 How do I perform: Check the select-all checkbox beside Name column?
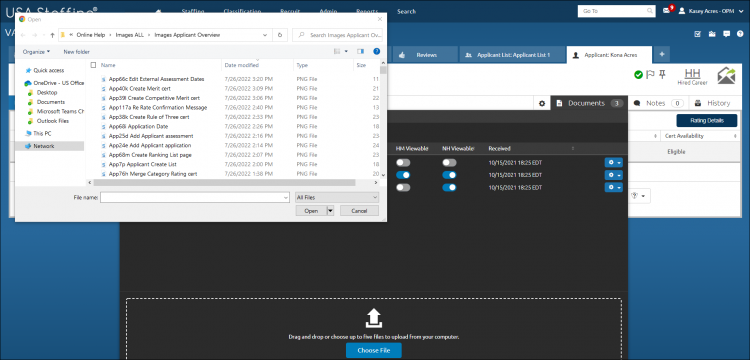click(93, 65)
